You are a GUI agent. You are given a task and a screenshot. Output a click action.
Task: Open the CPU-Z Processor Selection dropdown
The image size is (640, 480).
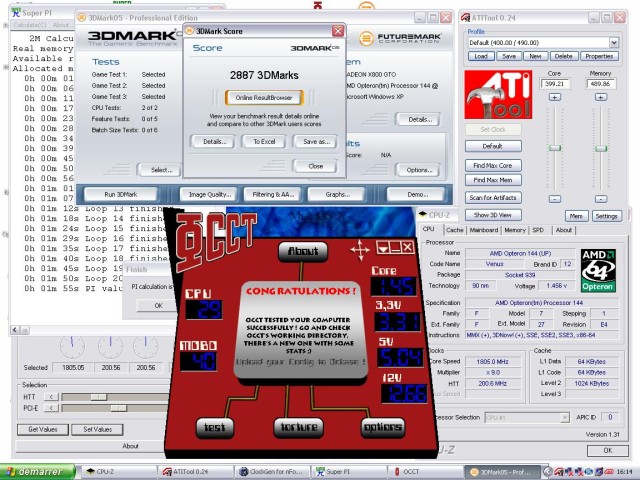coord(564,417)
